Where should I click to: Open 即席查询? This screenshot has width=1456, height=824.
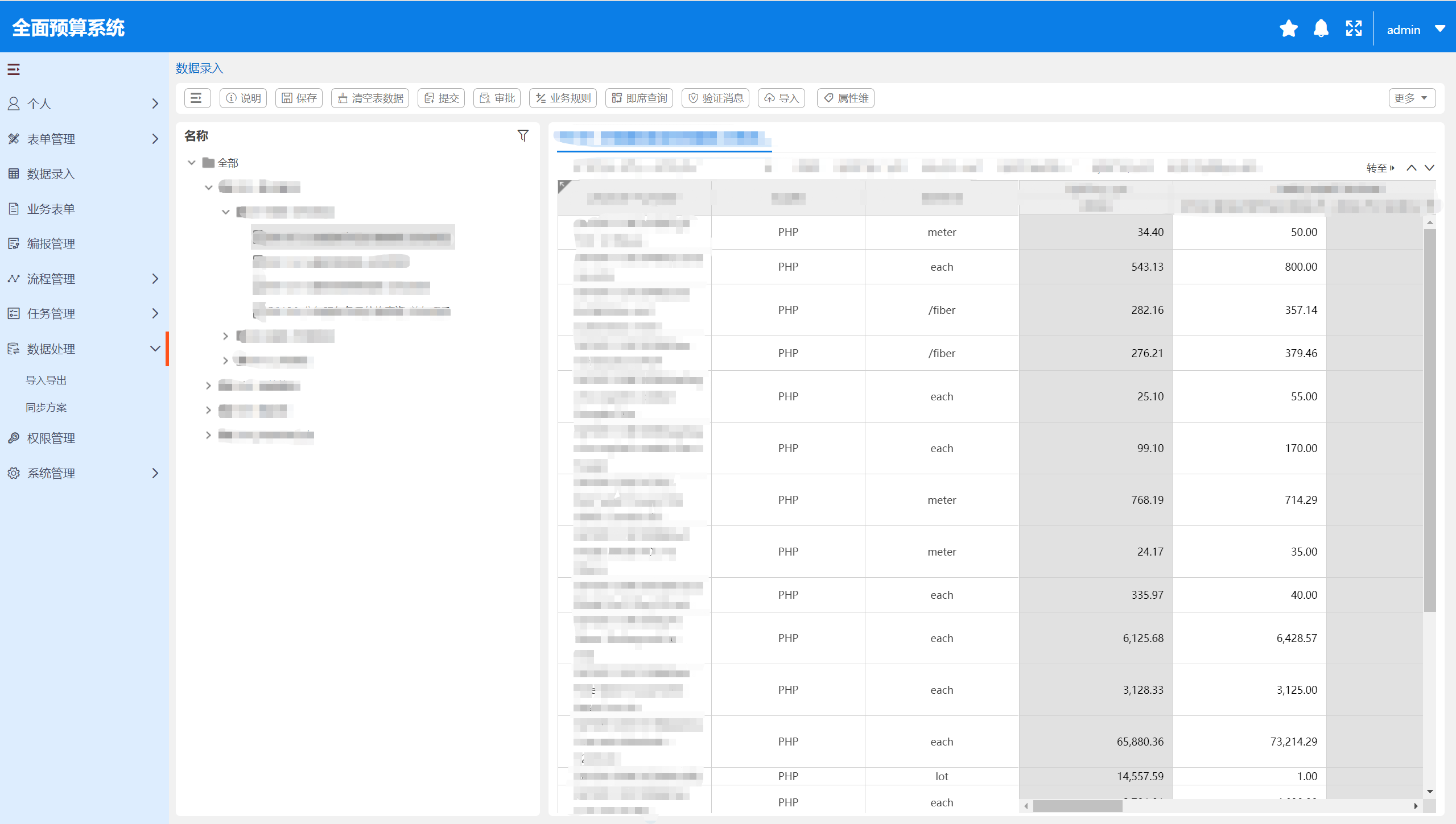pyautogui.click(x=640, y=98)
